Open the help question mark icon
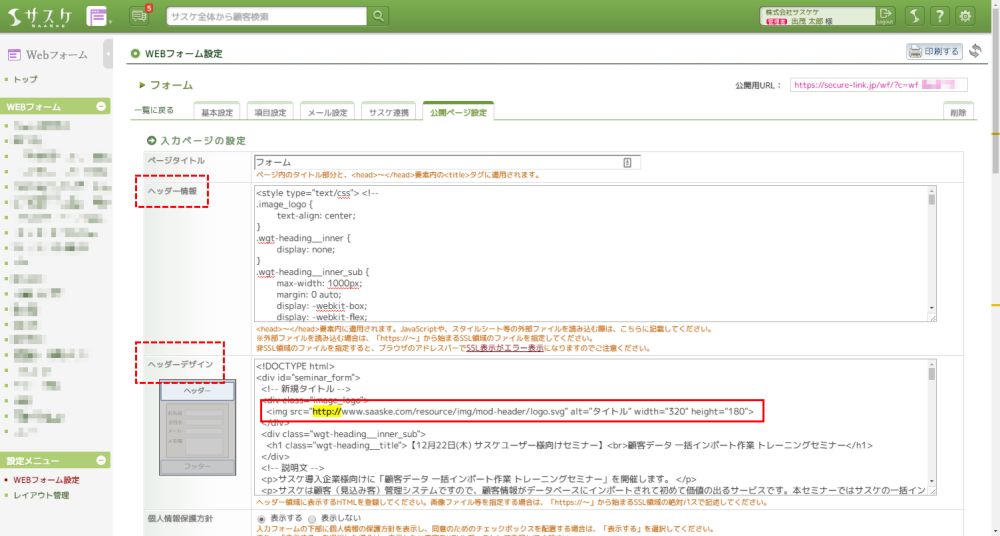 click(940, 16)
